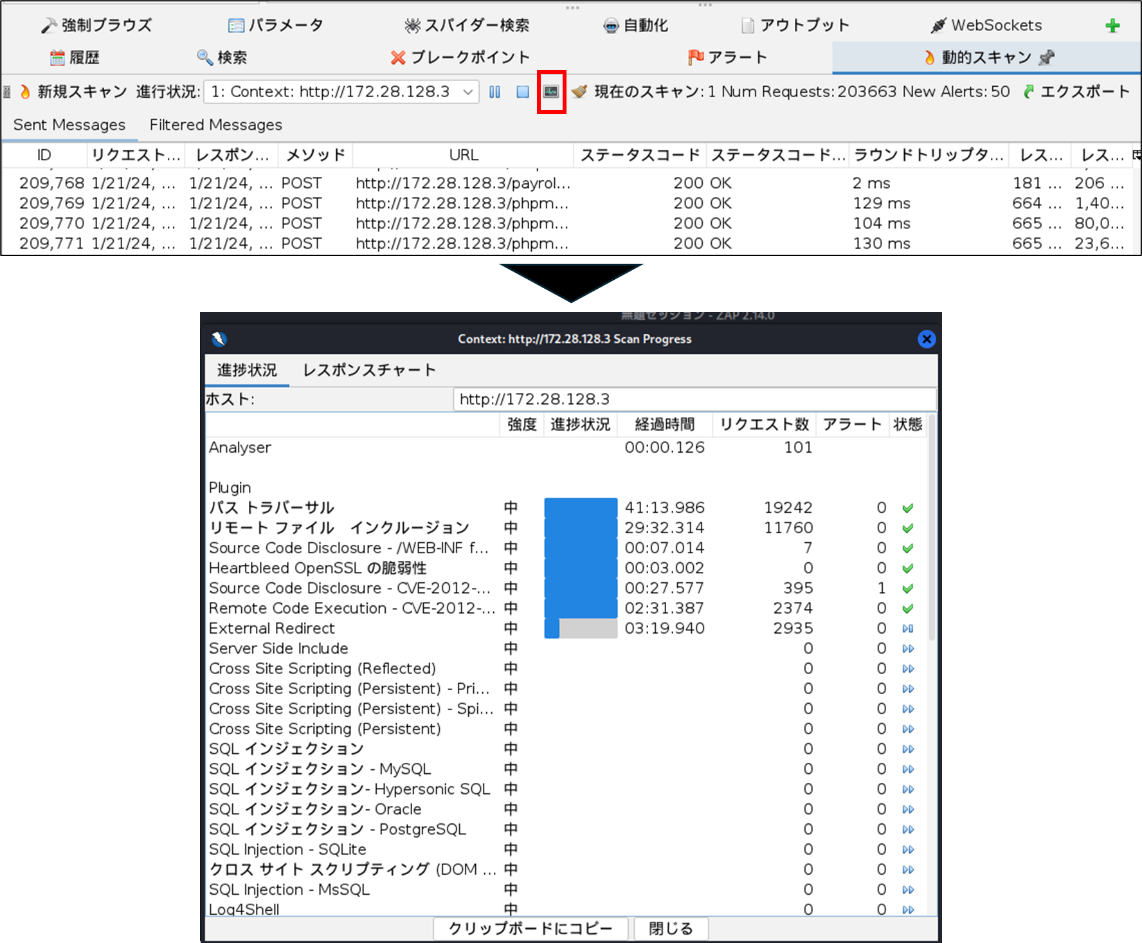Skip the SQL Injection - SQLite plugin
This screenshot has height=943, width=1142.
pos(908,850)
